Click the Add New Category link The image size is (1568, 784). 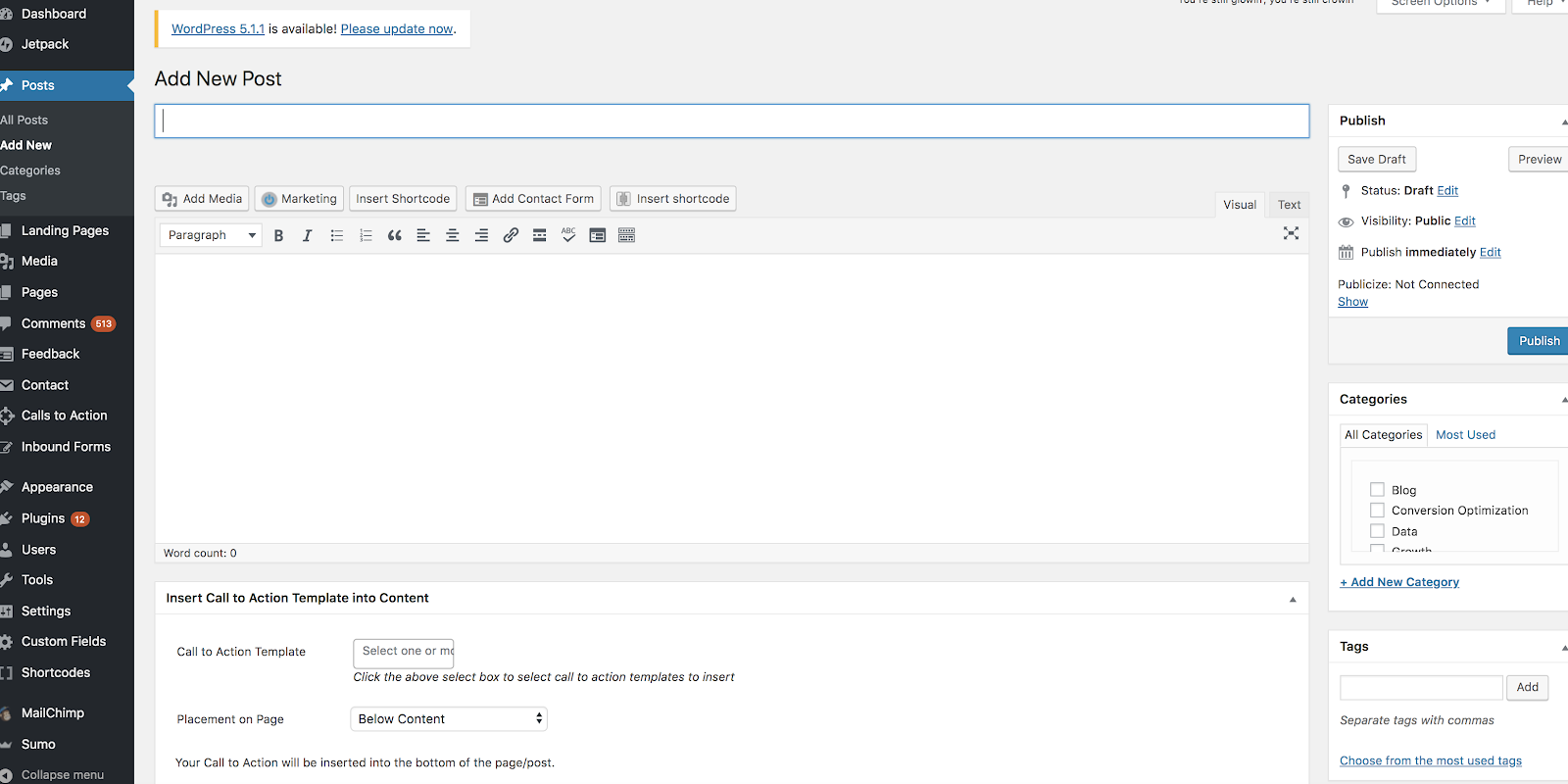(x=1399, y=582)
